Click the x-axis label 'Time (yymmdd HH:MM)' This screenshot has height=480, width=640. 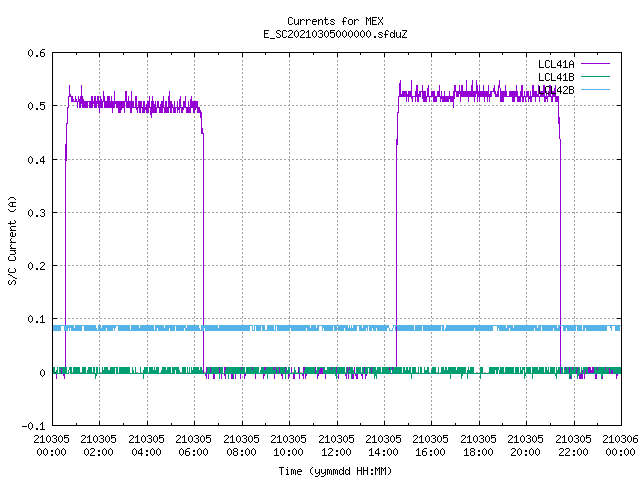(335, 471)
